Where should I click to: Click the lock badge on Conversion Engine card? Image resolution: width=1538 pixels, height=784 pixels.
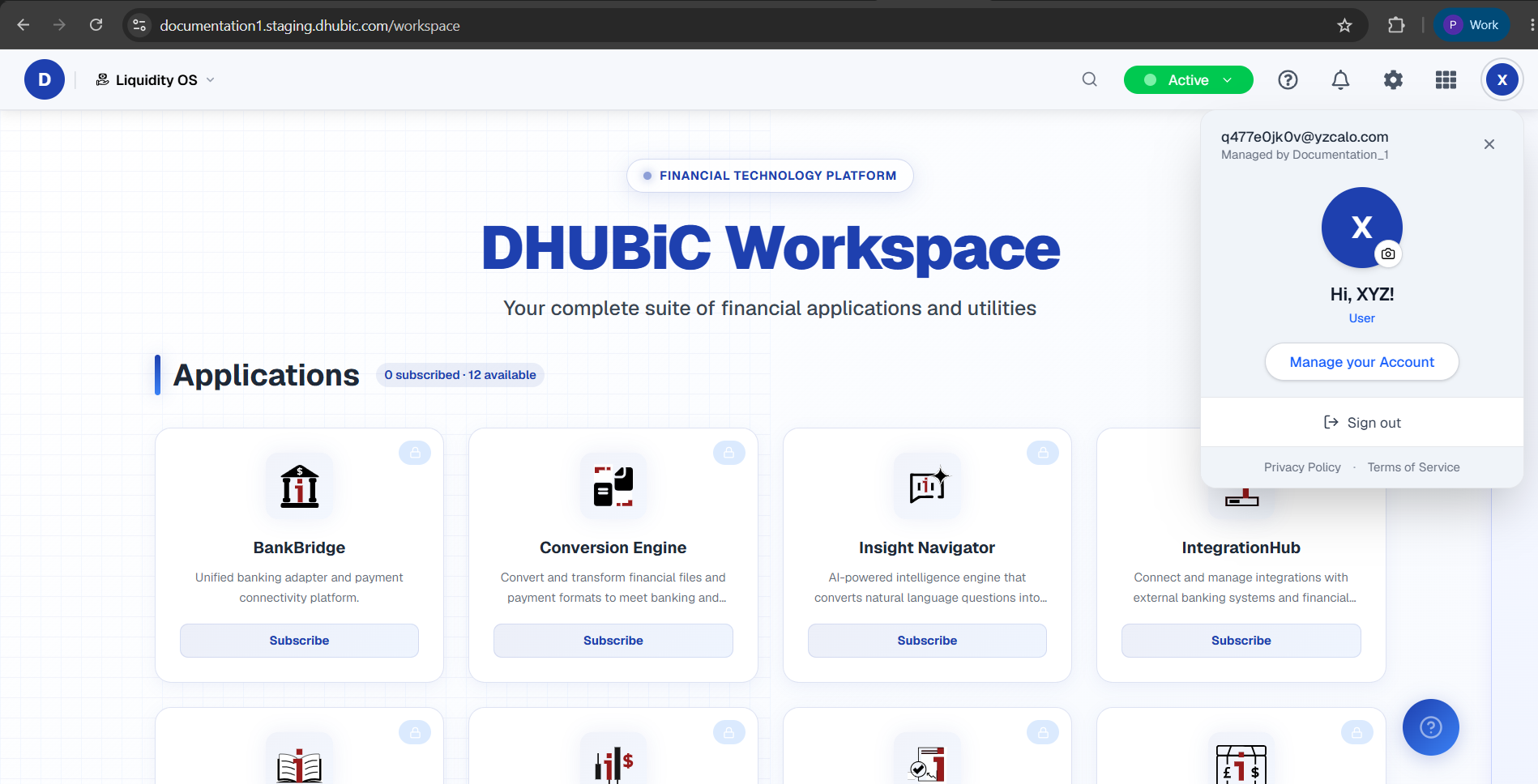(728, 453)
